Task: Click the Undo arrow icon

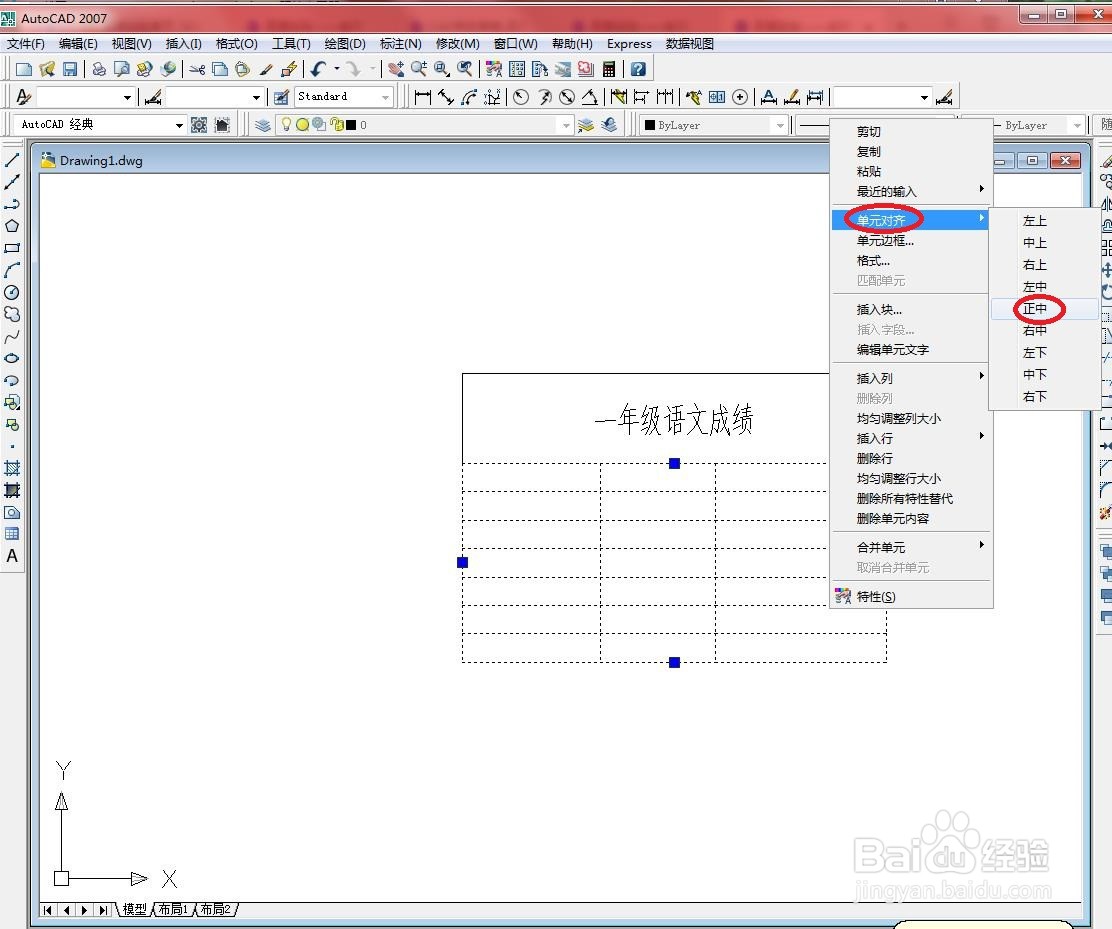Action: point(319,69)
